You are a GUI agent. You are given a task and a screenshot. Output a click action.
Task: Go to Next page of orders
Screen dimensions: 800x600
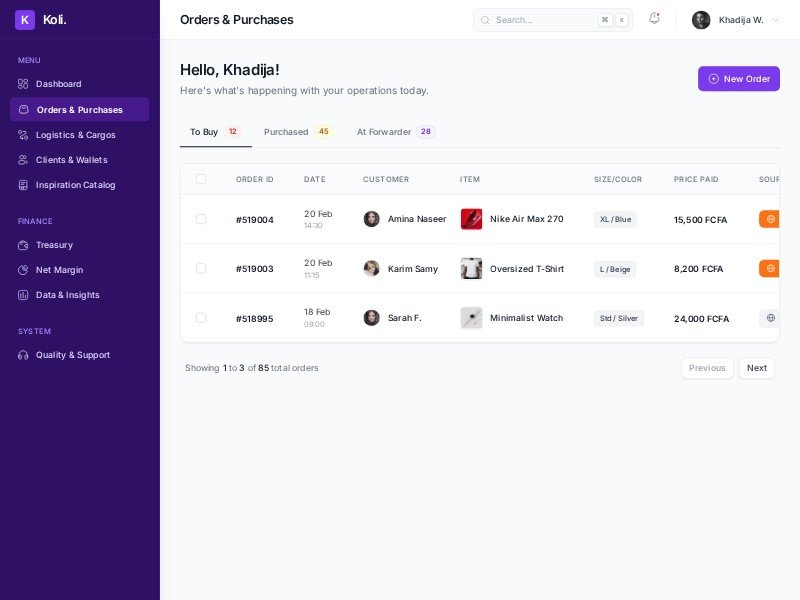pos(756,368)
